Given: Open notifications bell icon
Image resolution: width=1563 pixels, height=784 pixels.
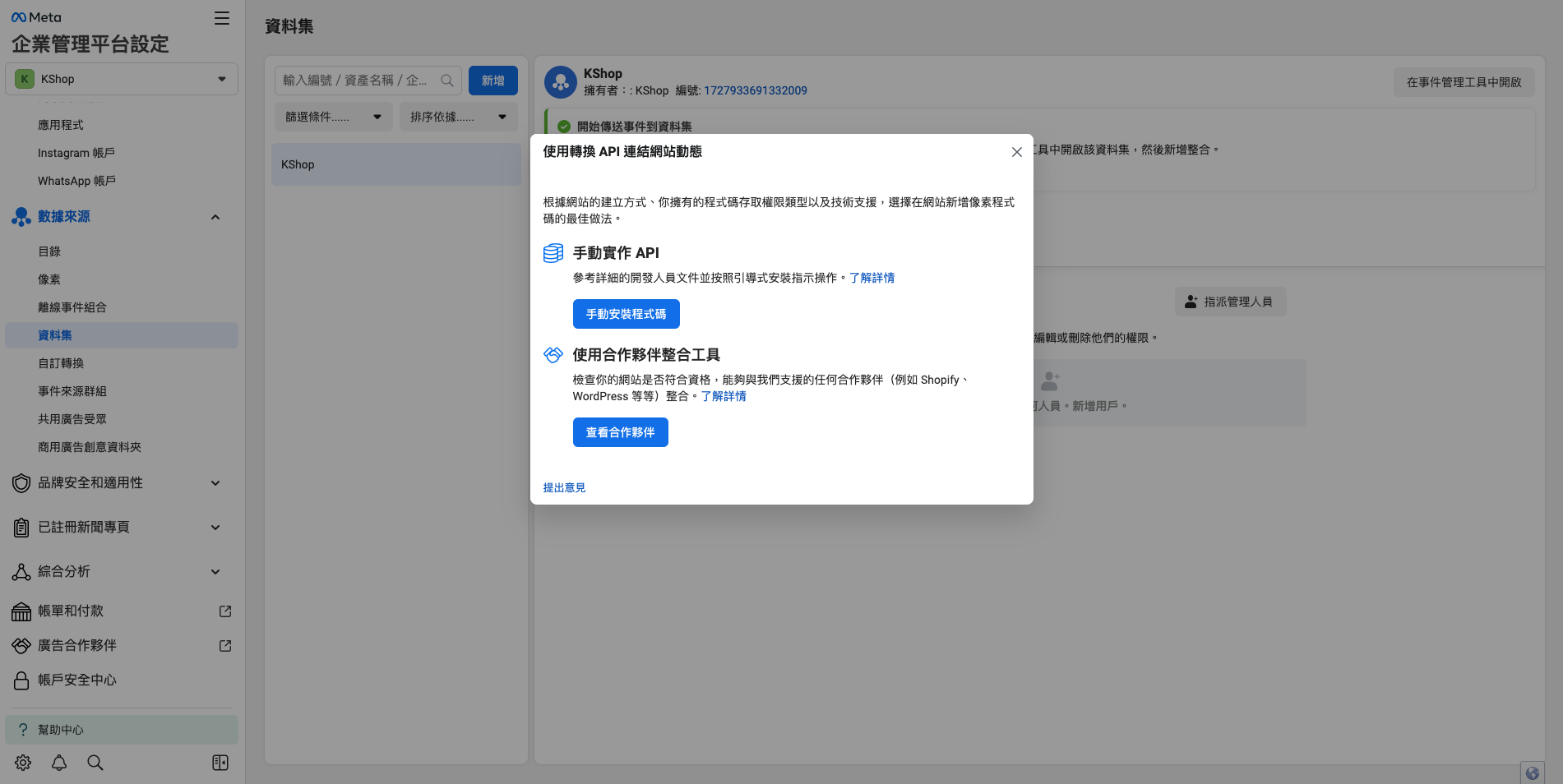Looking at the screenshot, I should pos(59,763).
